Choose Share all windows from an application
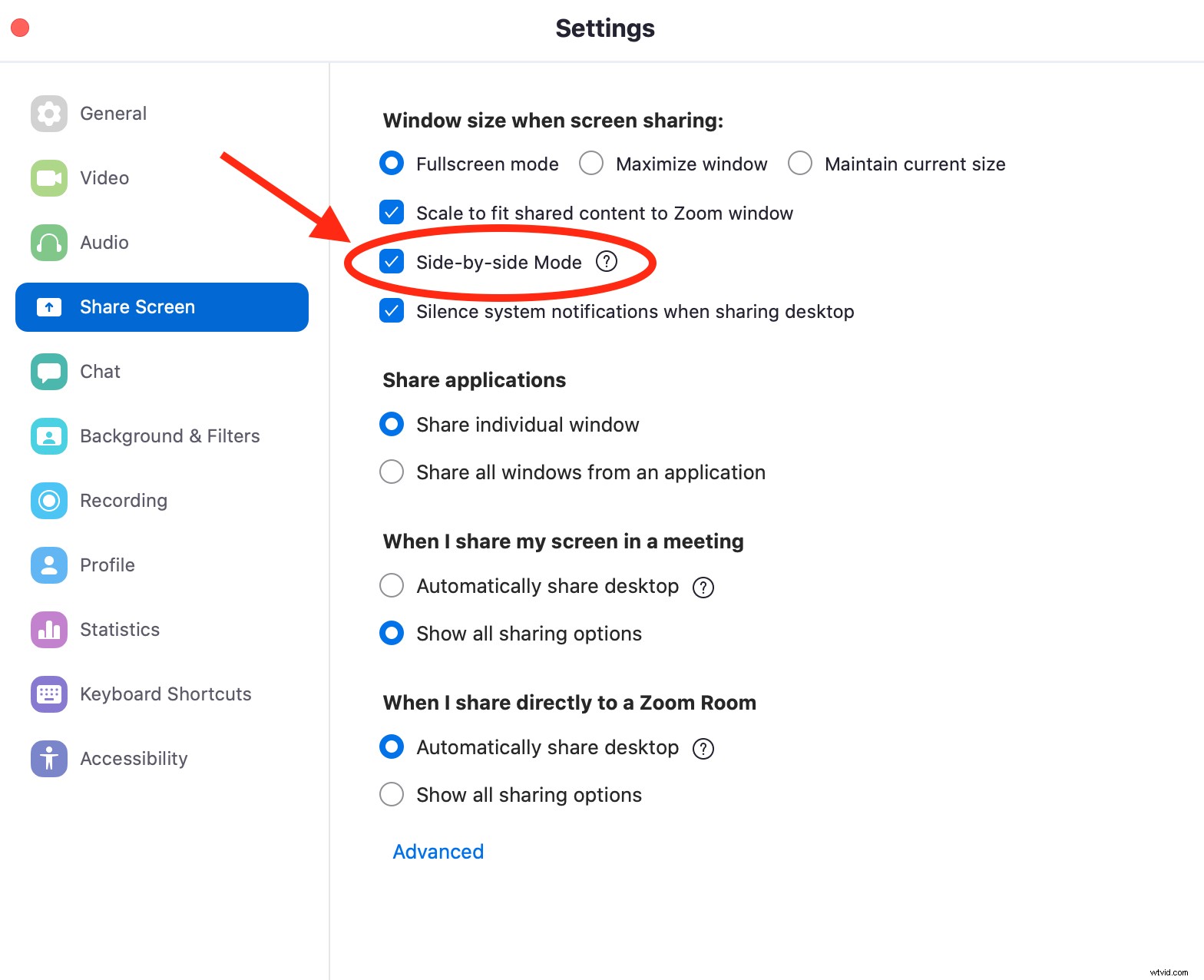Screen dimensions: 1204x980 coord(392,472)
